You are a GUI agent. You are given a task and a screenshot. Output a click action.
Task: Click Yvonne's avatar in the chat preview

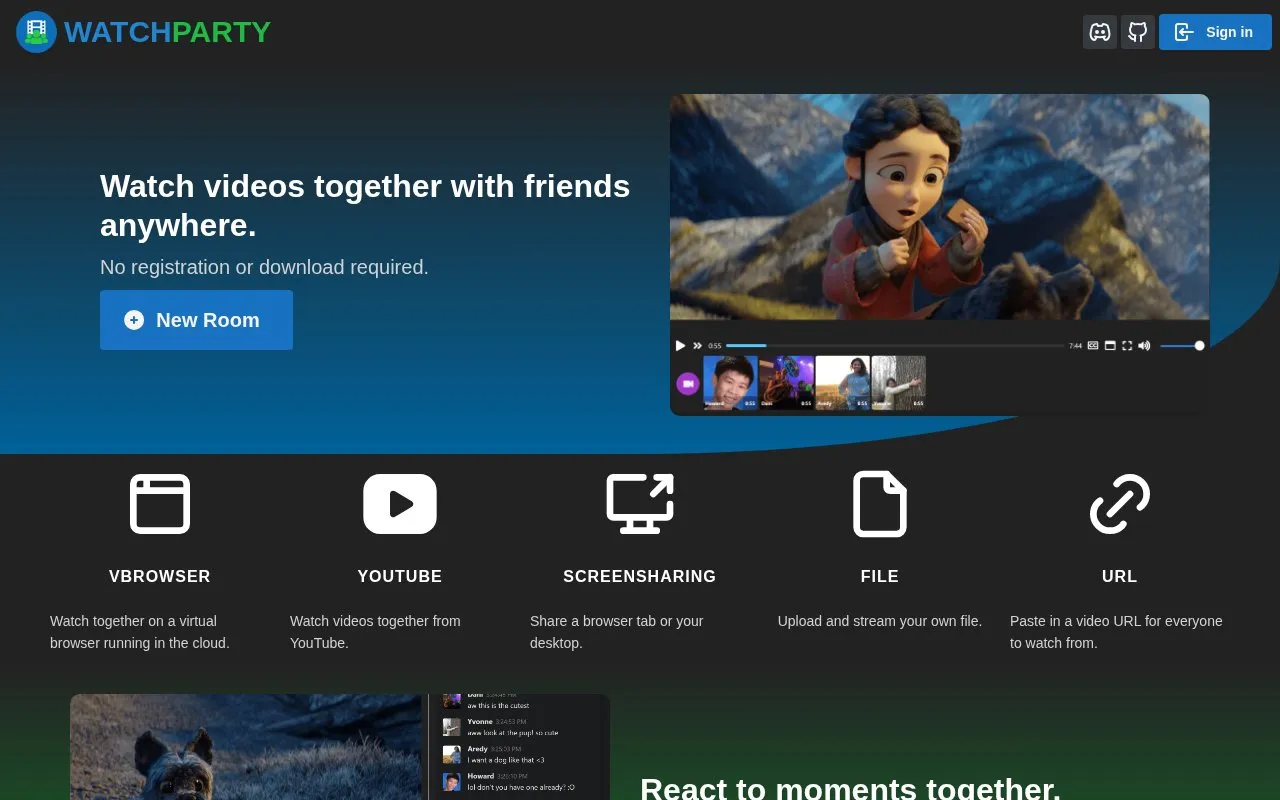tap(452, 727)
